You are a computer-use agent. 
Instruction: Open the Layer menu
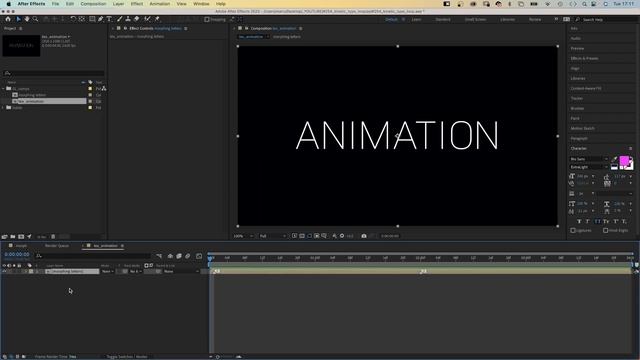click(118, 4)
